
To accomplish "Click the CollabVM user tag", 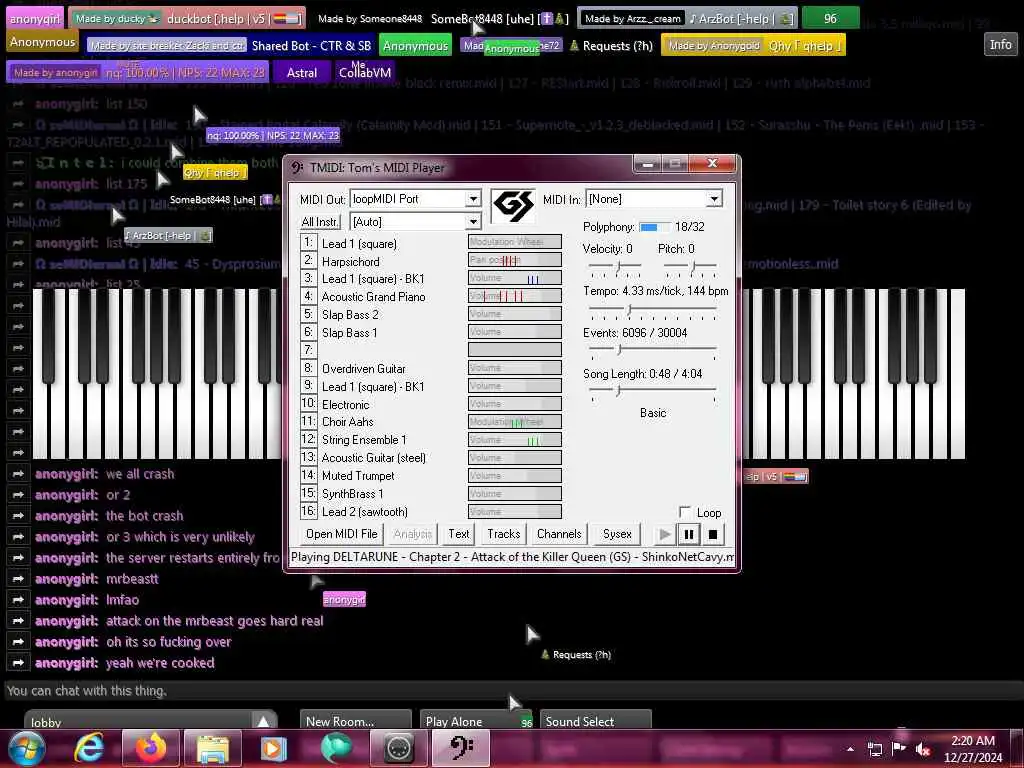I will pyautogui.click(x=364, y=72).
